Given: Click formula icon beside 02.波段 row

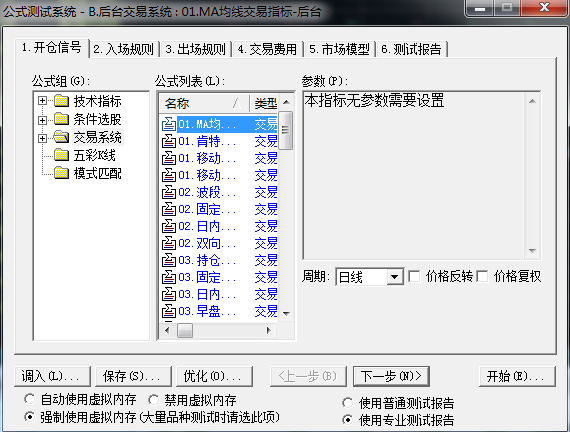Looking at the screenshot, I should click(x=169, y=192).
